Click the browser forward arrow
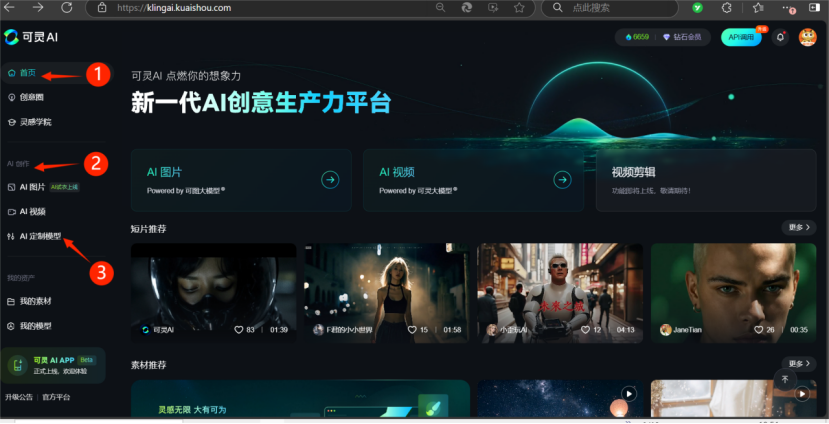829x424 pixels. pos(38,7)
